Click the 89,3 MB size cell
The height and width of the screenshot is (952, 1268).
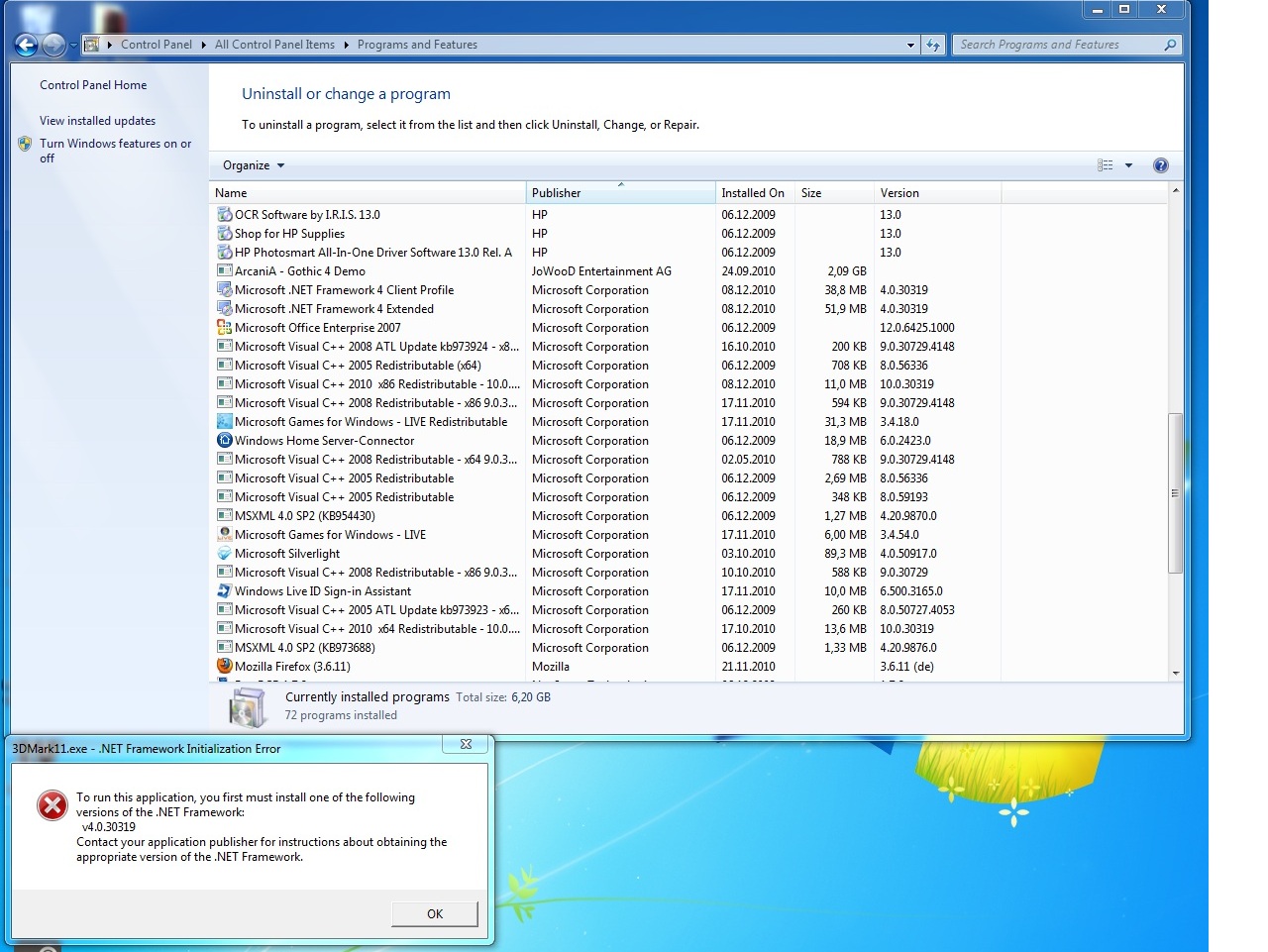(845, 553)
